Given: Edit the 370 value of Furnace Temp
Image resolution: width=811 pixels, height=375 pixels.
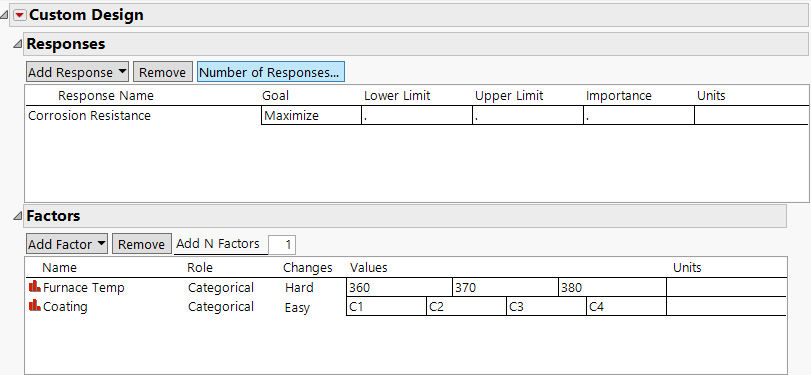Looking at the screenshot, I should coord(505,288).
